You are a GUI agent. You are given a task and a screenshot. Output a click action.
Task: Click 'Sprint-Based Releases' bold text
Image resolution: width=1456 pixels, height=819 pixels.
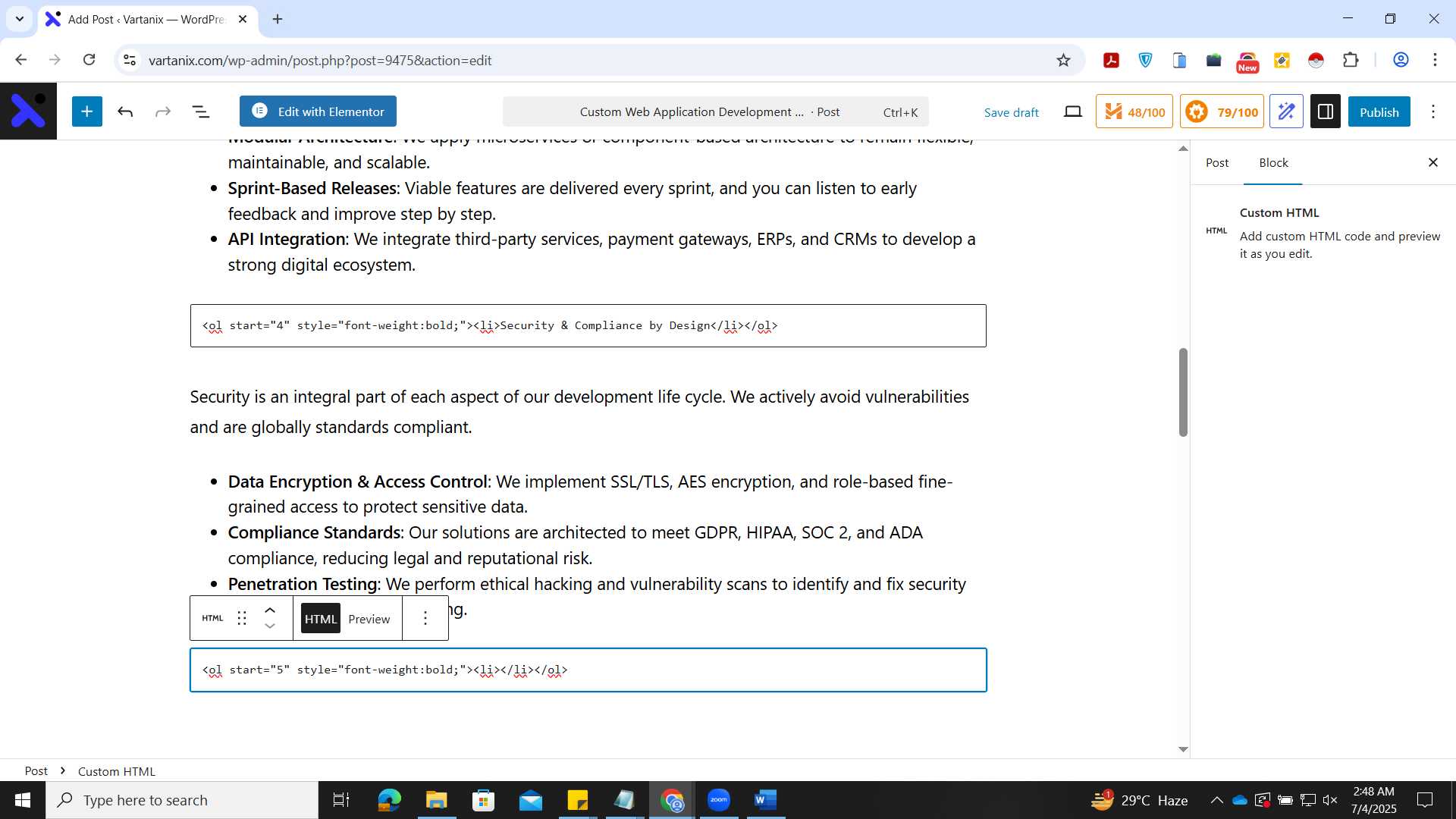pos(312,188)
